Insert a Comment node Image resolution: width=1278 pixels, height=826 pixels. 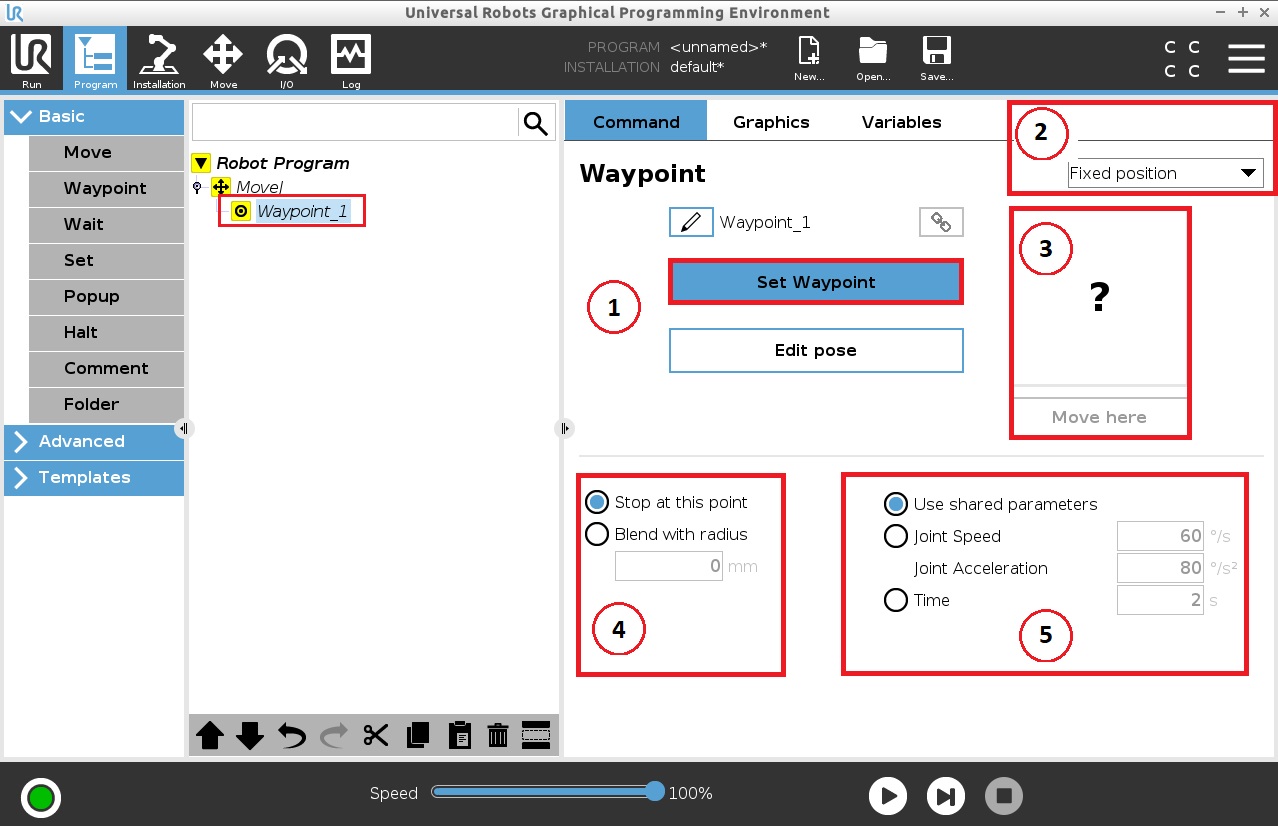click(x=106, y=368)
